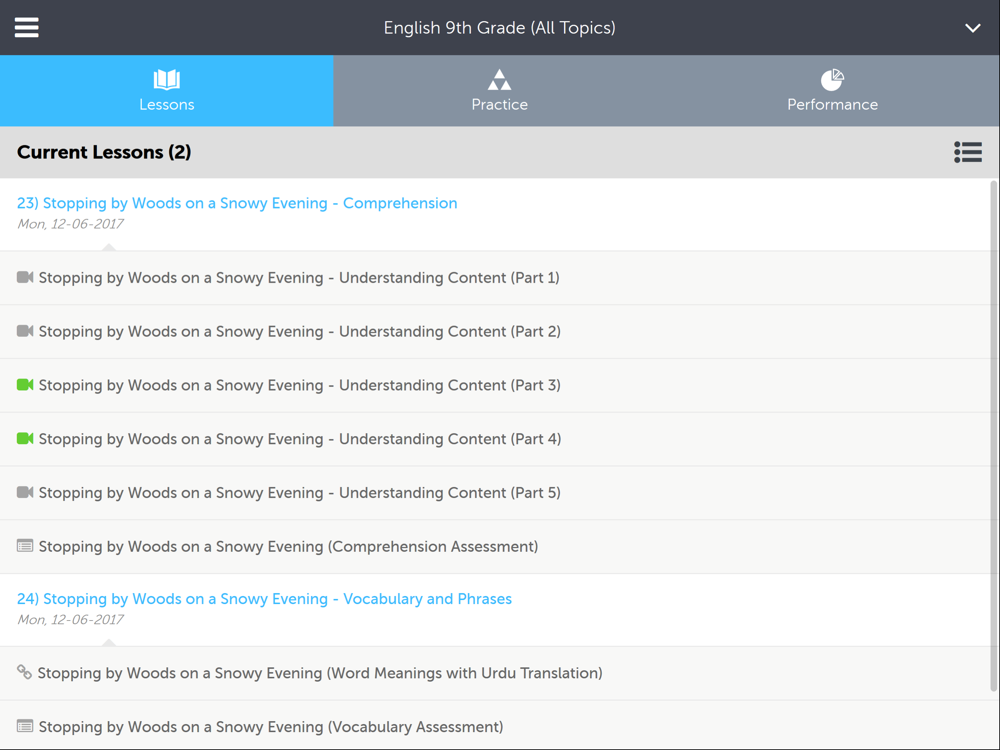Click the Comprehension Assessment quiz icon
This screenshot has width=1000, height=750.
[25, 546]
